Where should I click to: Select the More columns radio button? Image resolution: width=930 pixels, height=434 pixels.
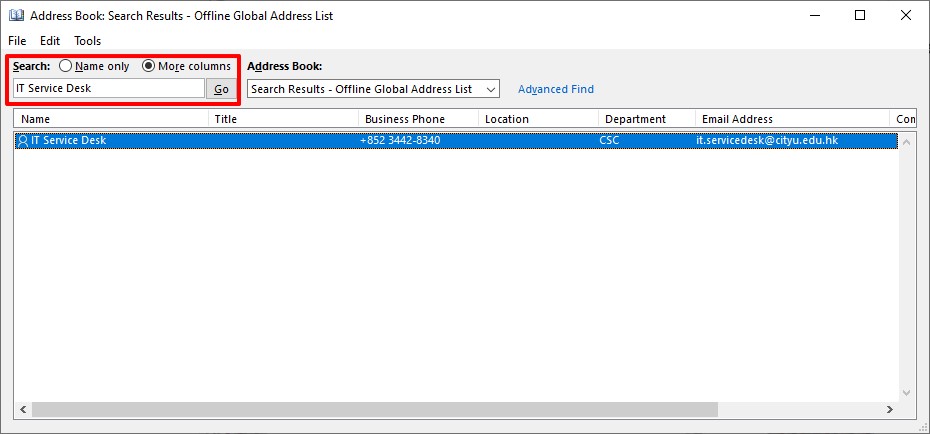point(149,66)
